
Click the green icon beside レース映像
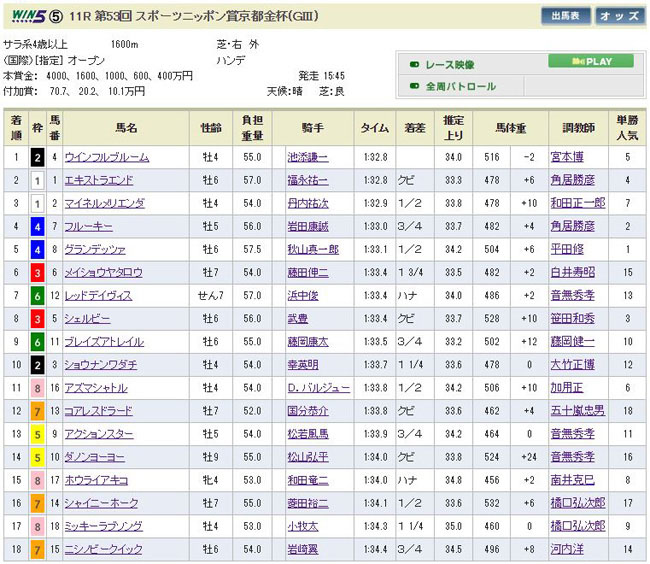(414, 64)
